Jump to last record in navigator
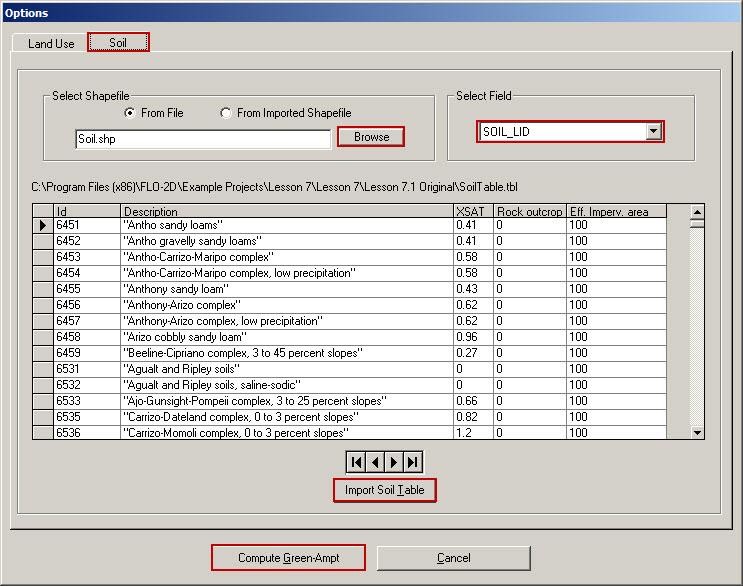743x586 pixels. [413, 462]
